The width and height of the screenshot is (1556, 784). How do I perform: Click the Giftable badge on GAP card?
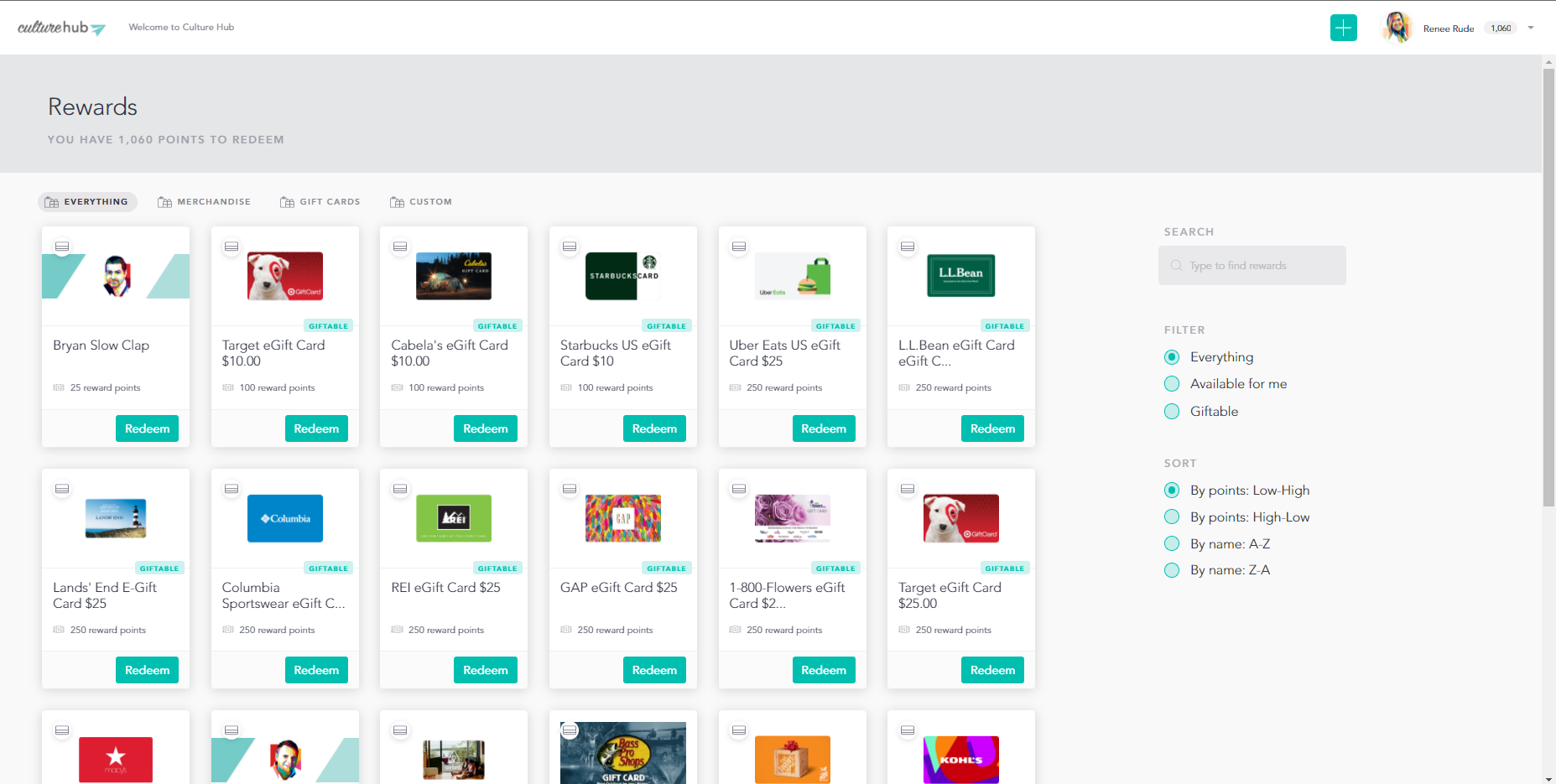pos(667,569)
